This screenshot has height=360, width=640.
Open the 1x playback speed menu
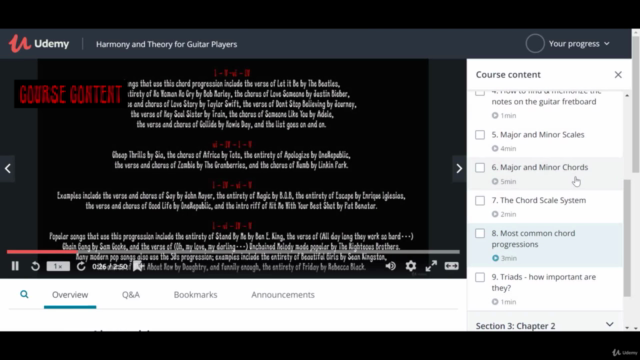click(x=58, y=266)
